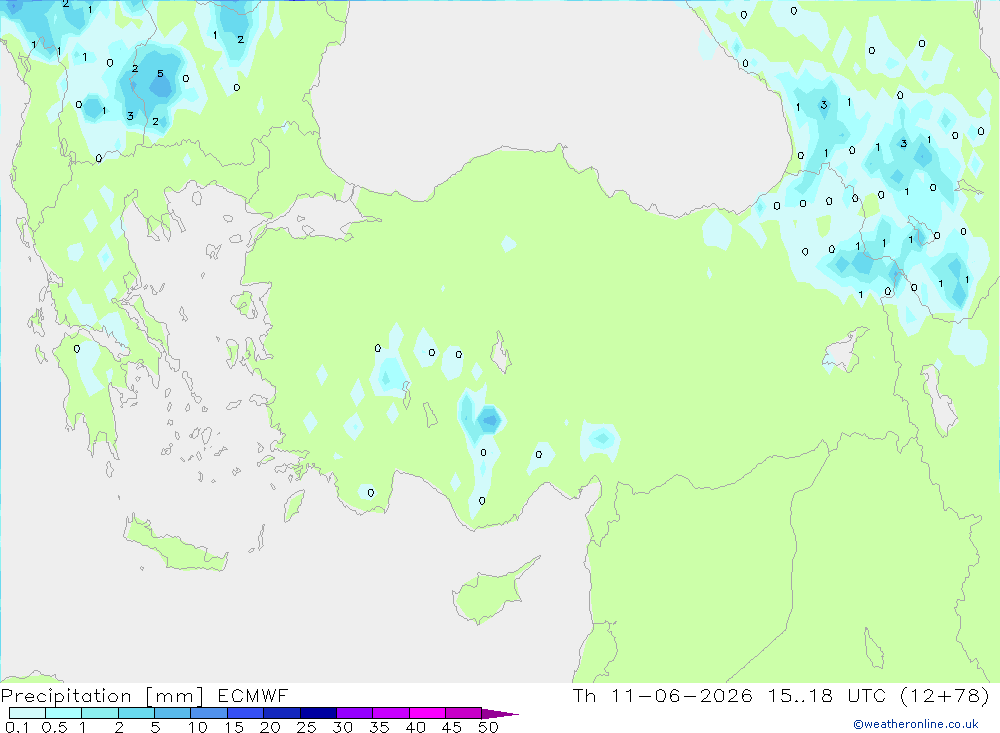Pick the 0.1–0.5 mm legend swatch
The image size is (1000, 733).
coord(27,713)
